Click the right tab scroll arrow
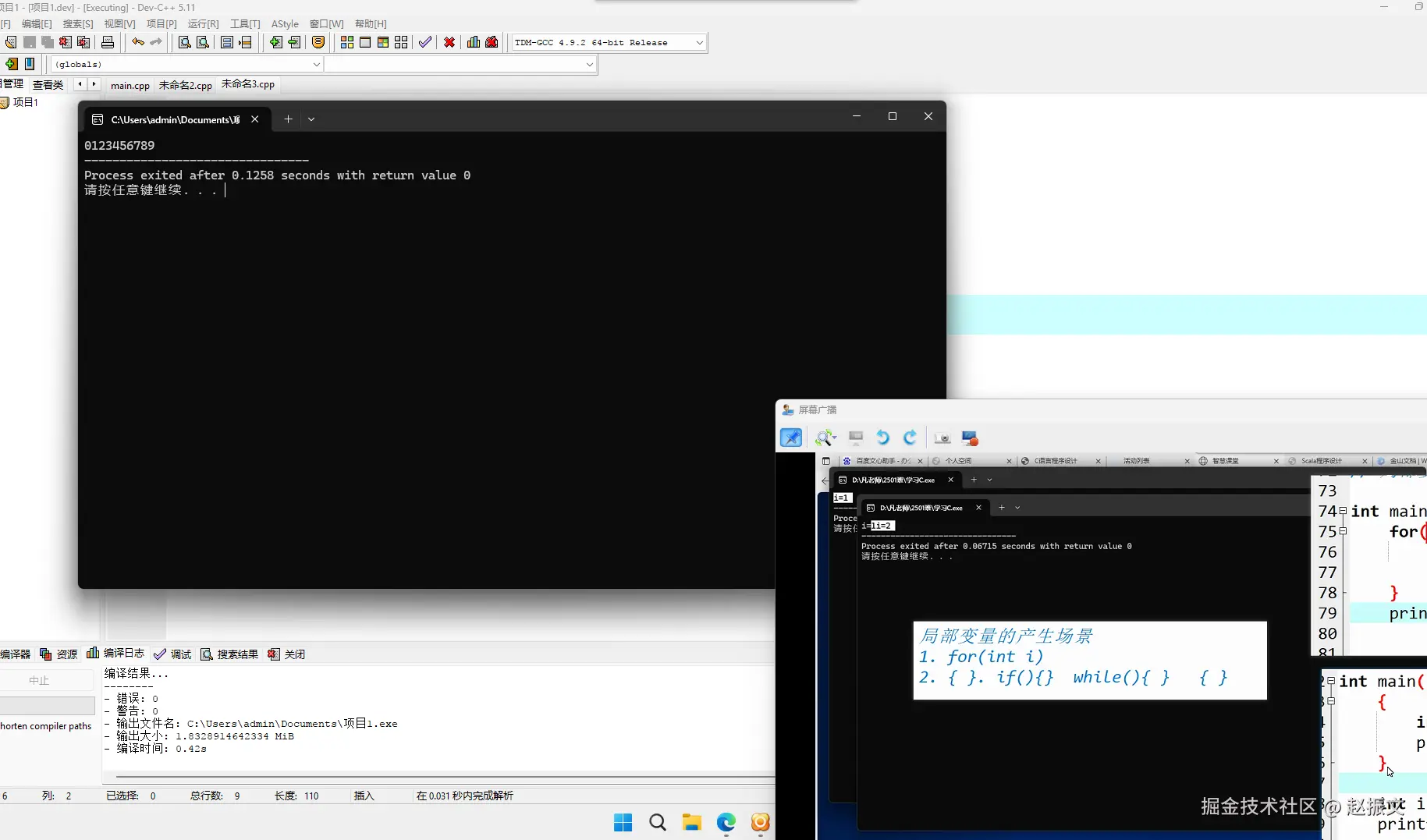 (x=94, y=83)
